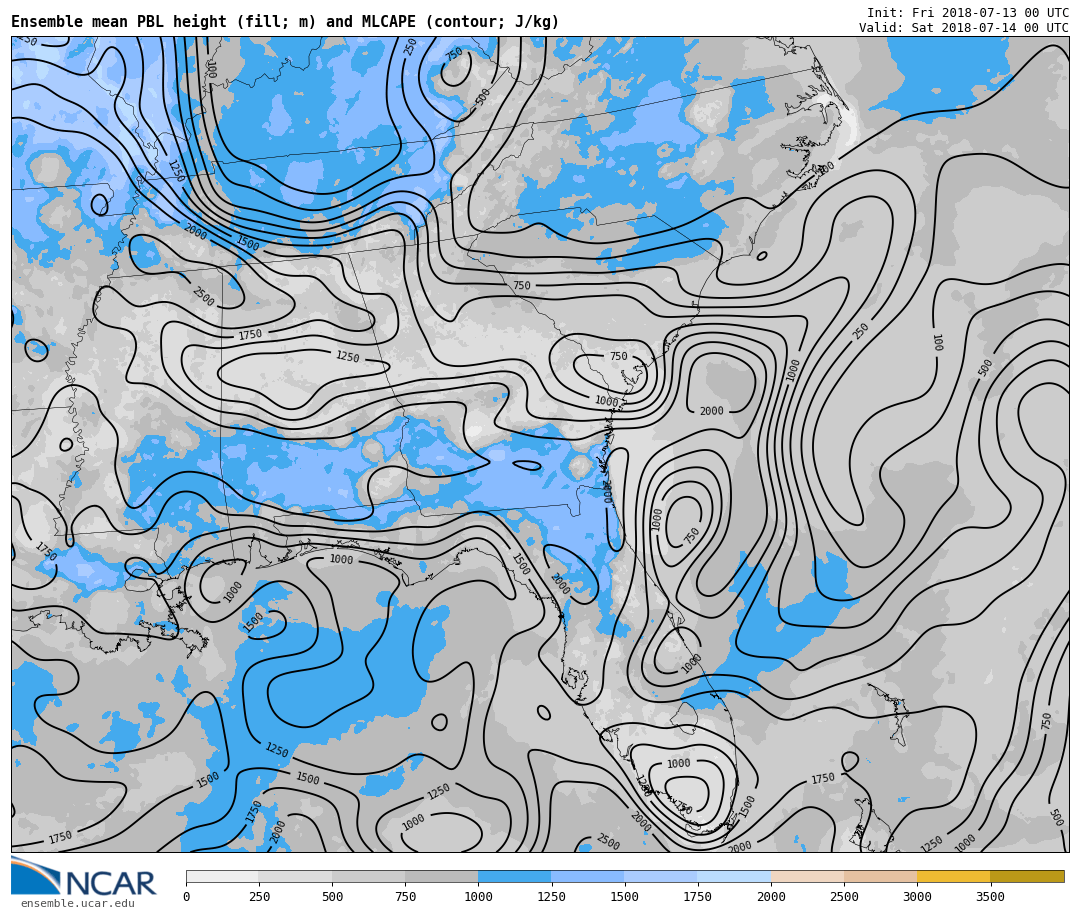Click the colorbar tick label 3500
Viewport: 1080px width, 915px height.
coord(990,897)
